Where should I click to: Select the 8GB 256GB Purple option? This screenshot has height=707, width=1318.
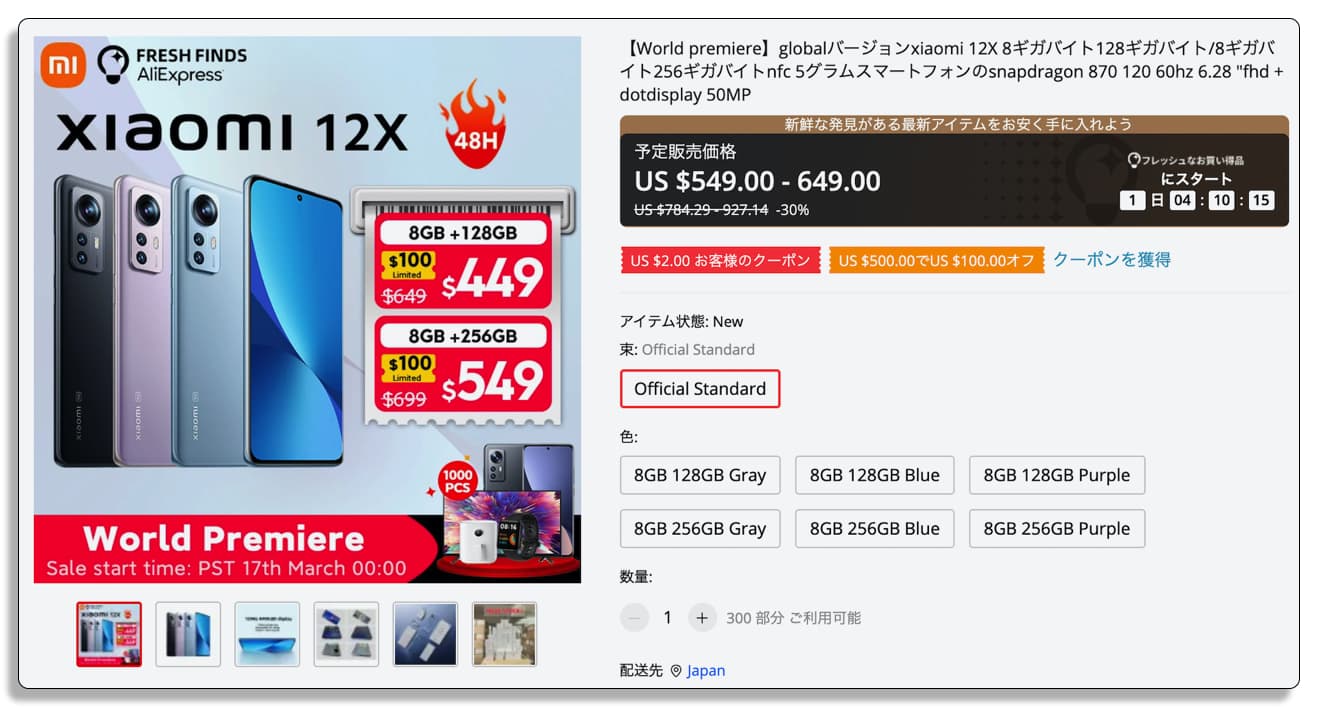[x=1057, y=529]
